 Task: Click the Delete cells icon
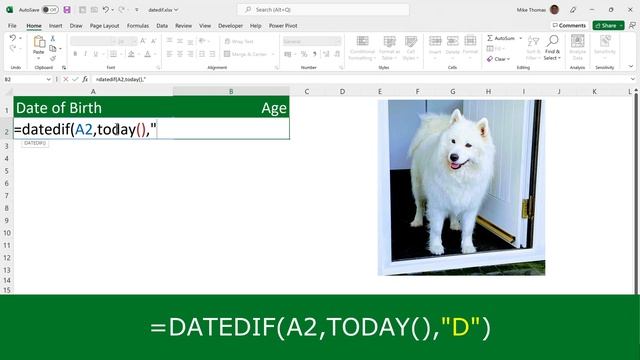tap(452, 41)
